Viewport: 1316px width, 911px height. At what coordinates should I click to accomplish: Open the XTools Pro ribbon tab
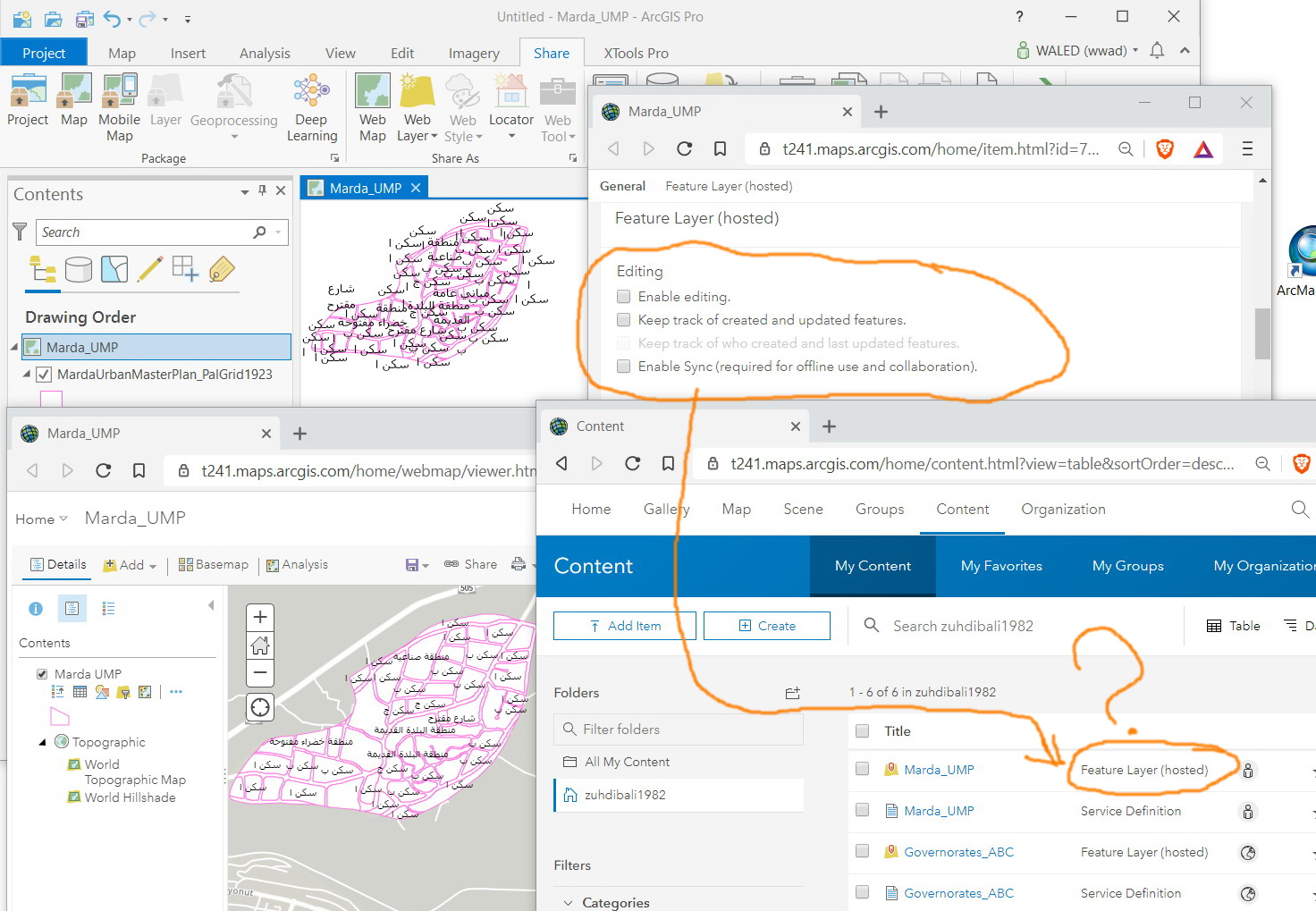(x=637, y=53)
